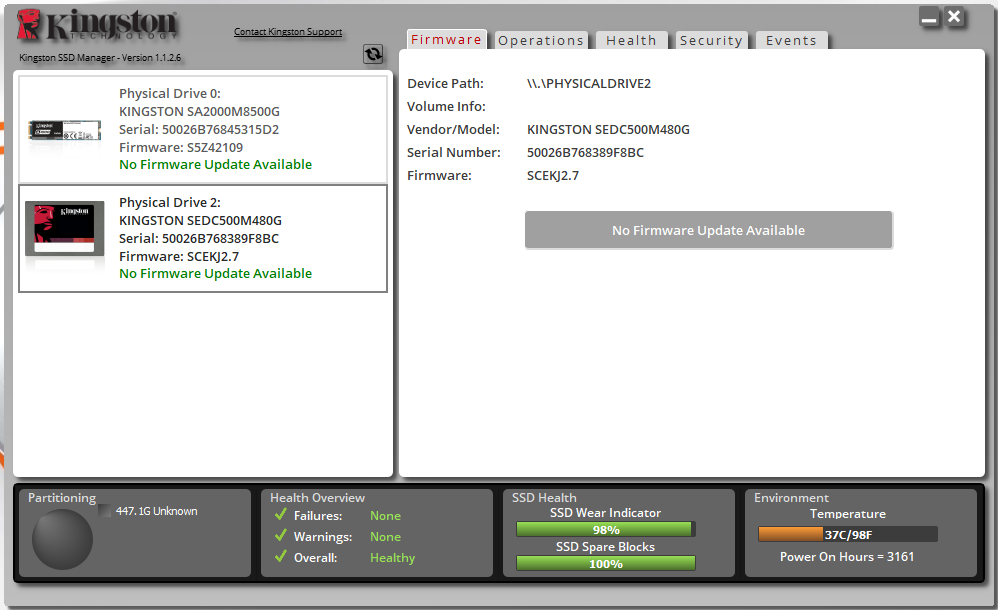Viewport: 998px width, 610px height.
Task: Click green update status under Drive 2
Action: pos(215,273)
